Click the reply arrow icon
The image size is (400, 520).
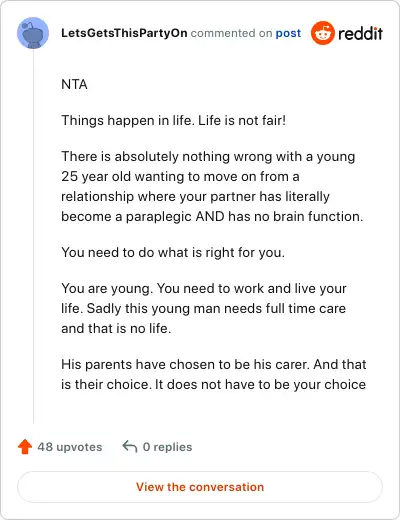tap(130, 446)
